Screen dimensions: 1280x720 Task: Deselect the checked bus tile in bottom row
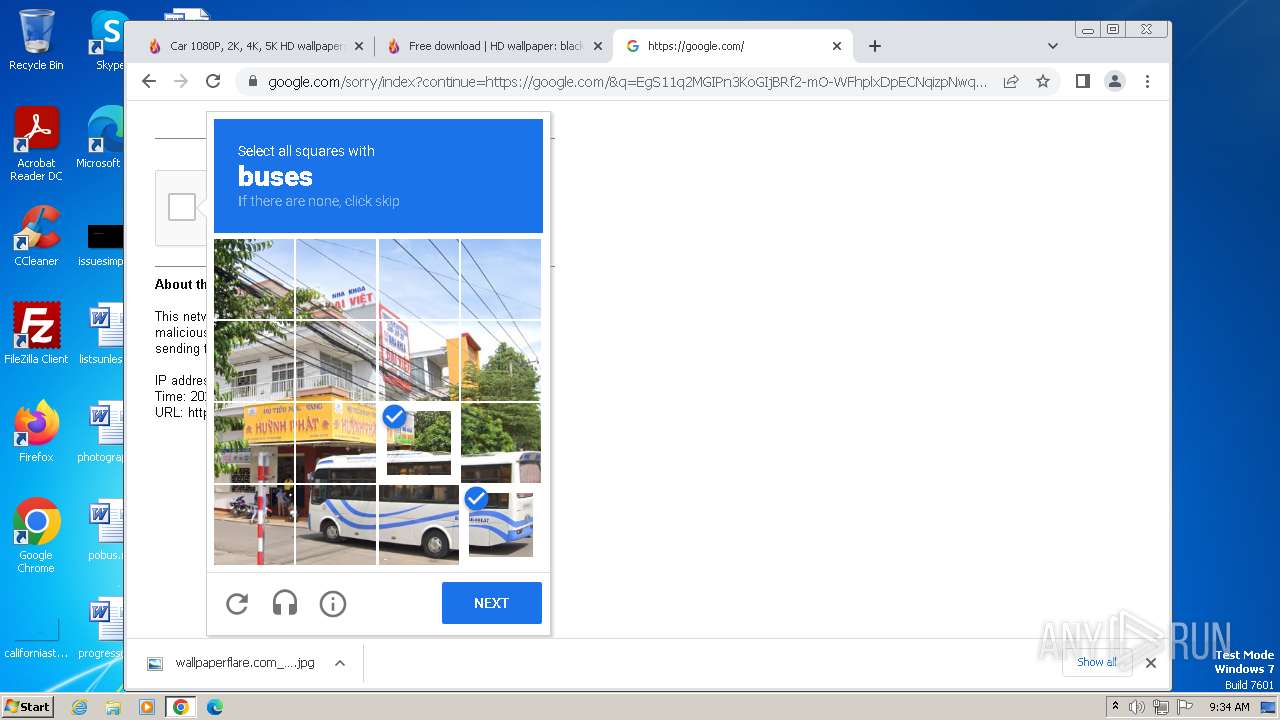pyautogui.click(x=500, y=524)
